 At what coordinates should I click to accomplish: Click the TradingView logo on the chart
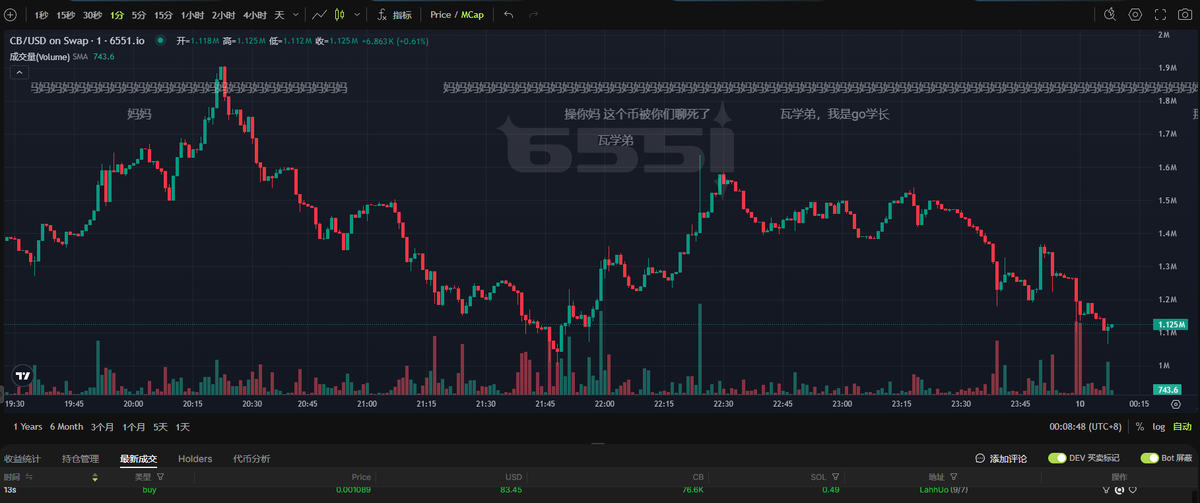21,375
